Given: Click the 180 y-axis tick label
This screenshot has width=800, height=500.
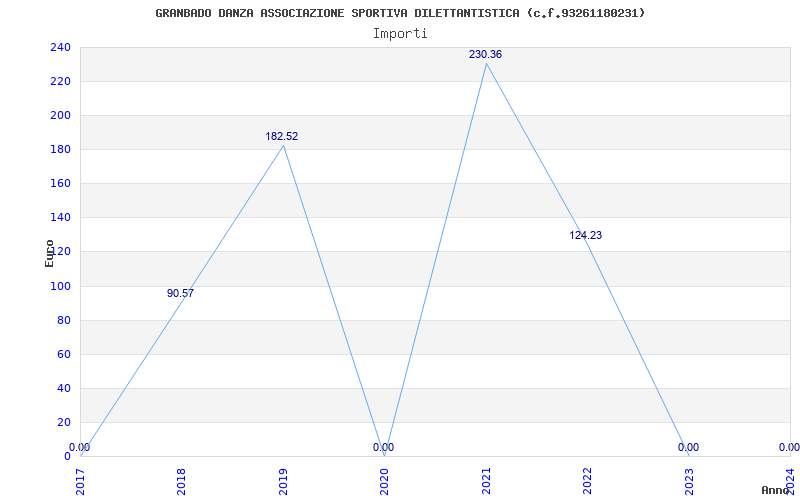Looking at the screenshot, I should (60, 149).
